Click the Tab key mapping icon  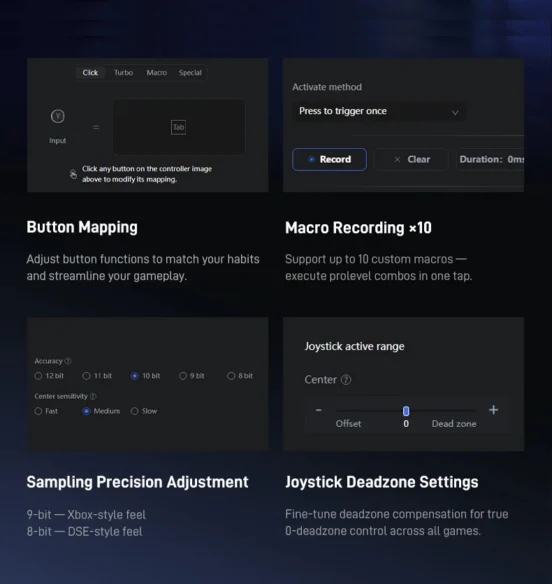(x=178, y=127)
